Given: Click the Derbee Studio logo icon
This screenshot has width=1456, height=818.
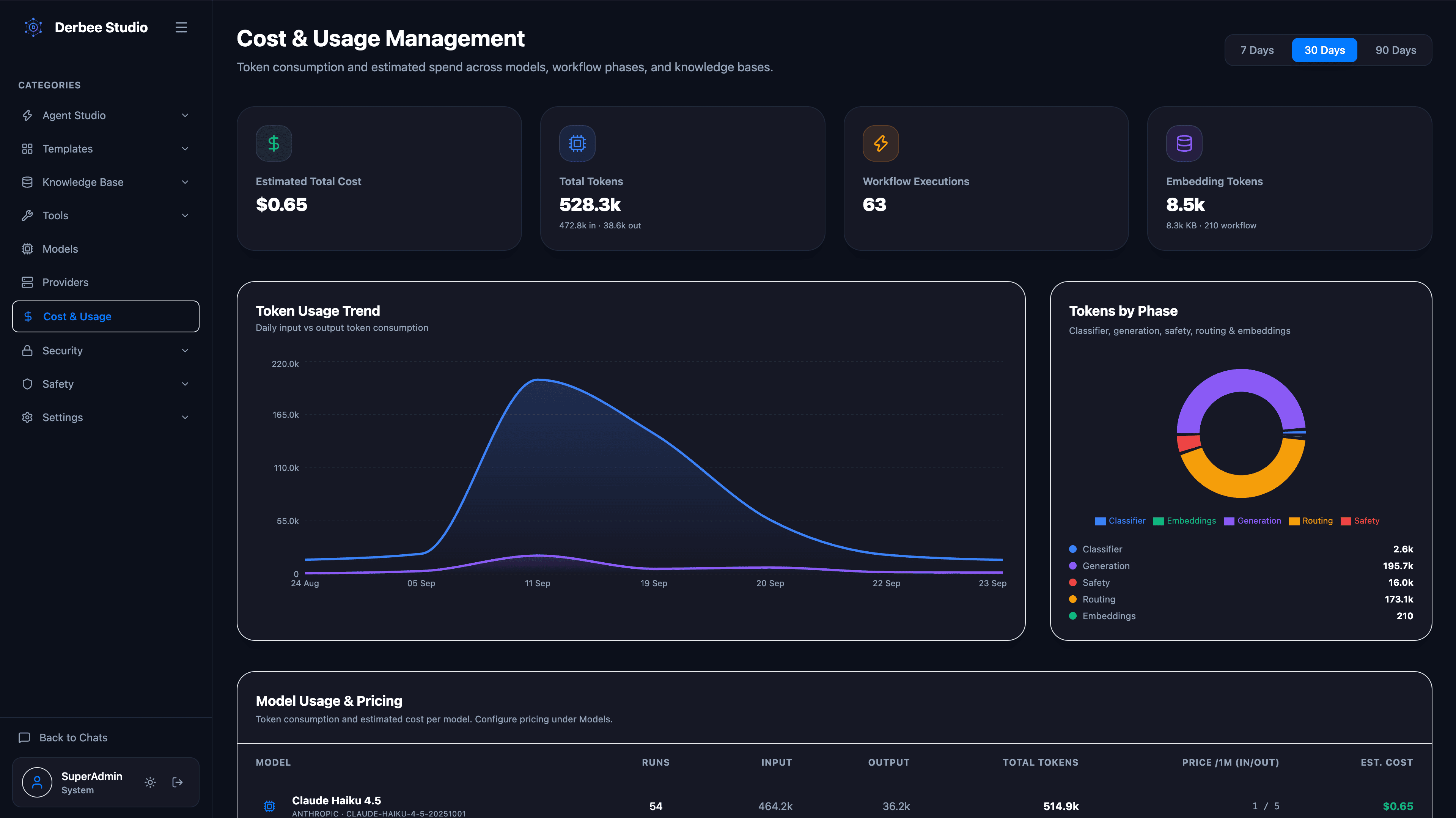Looking at the screenshot, I should click(x=33, y=27).
